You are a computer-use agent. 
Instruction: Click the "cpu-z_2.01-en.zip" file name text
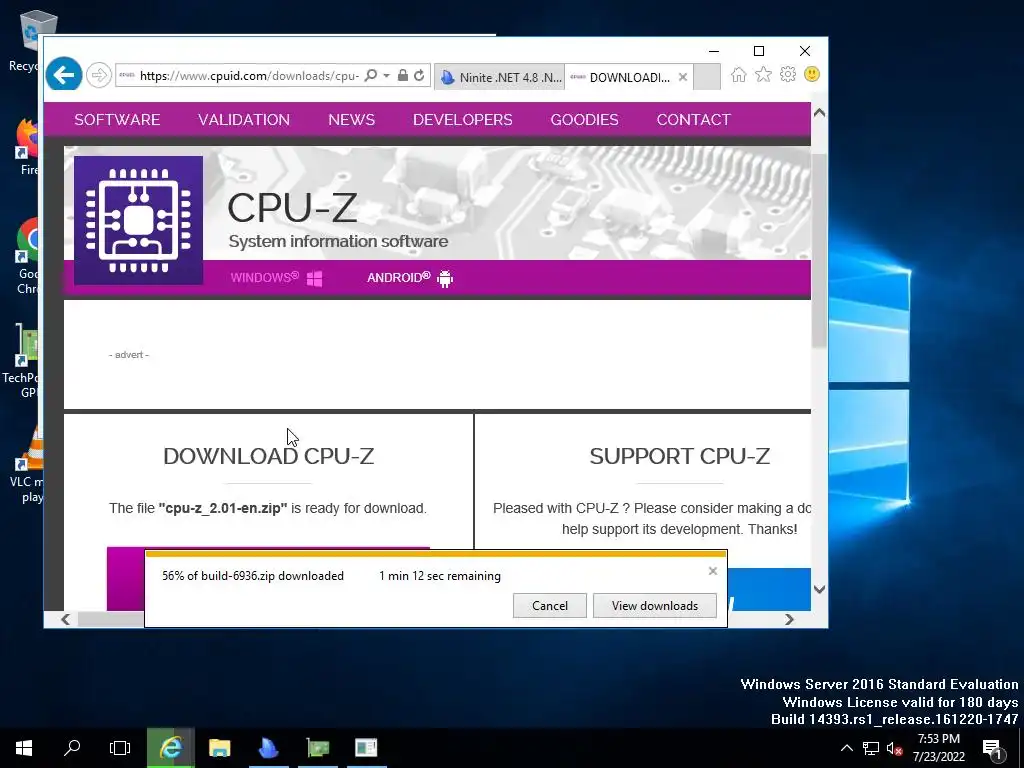(223, 508)
